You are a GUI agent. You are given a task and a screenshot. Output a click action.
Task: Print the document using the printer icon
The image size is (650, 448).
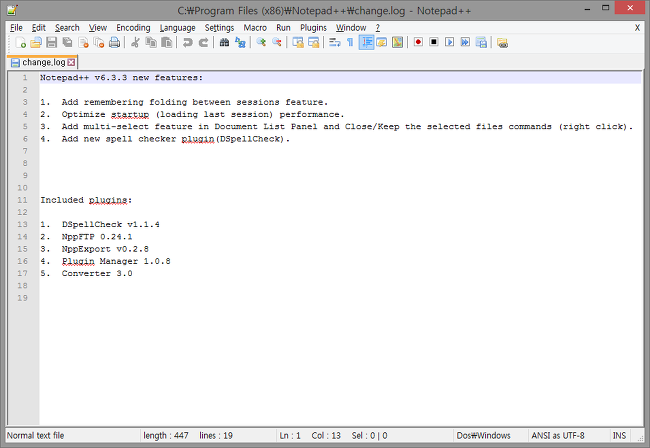click(114, 43)
